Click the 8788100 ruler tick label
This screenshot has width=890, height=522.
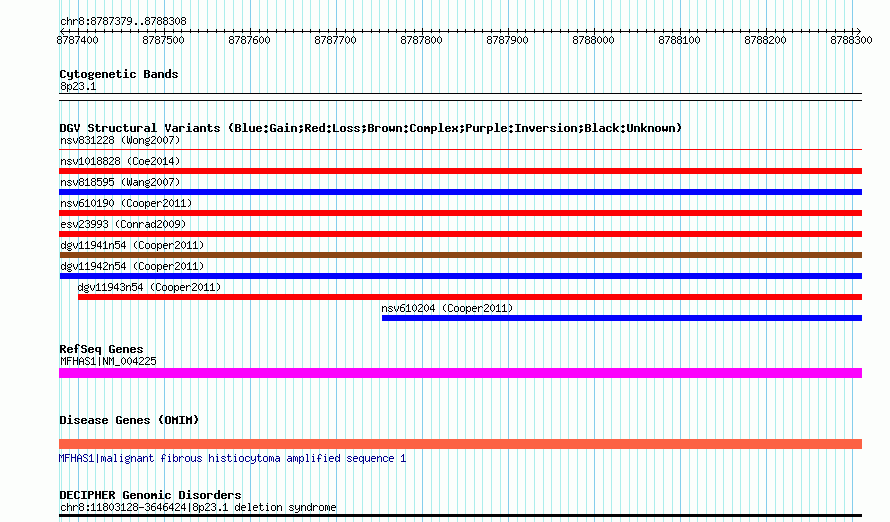click(x=679, y=40)
